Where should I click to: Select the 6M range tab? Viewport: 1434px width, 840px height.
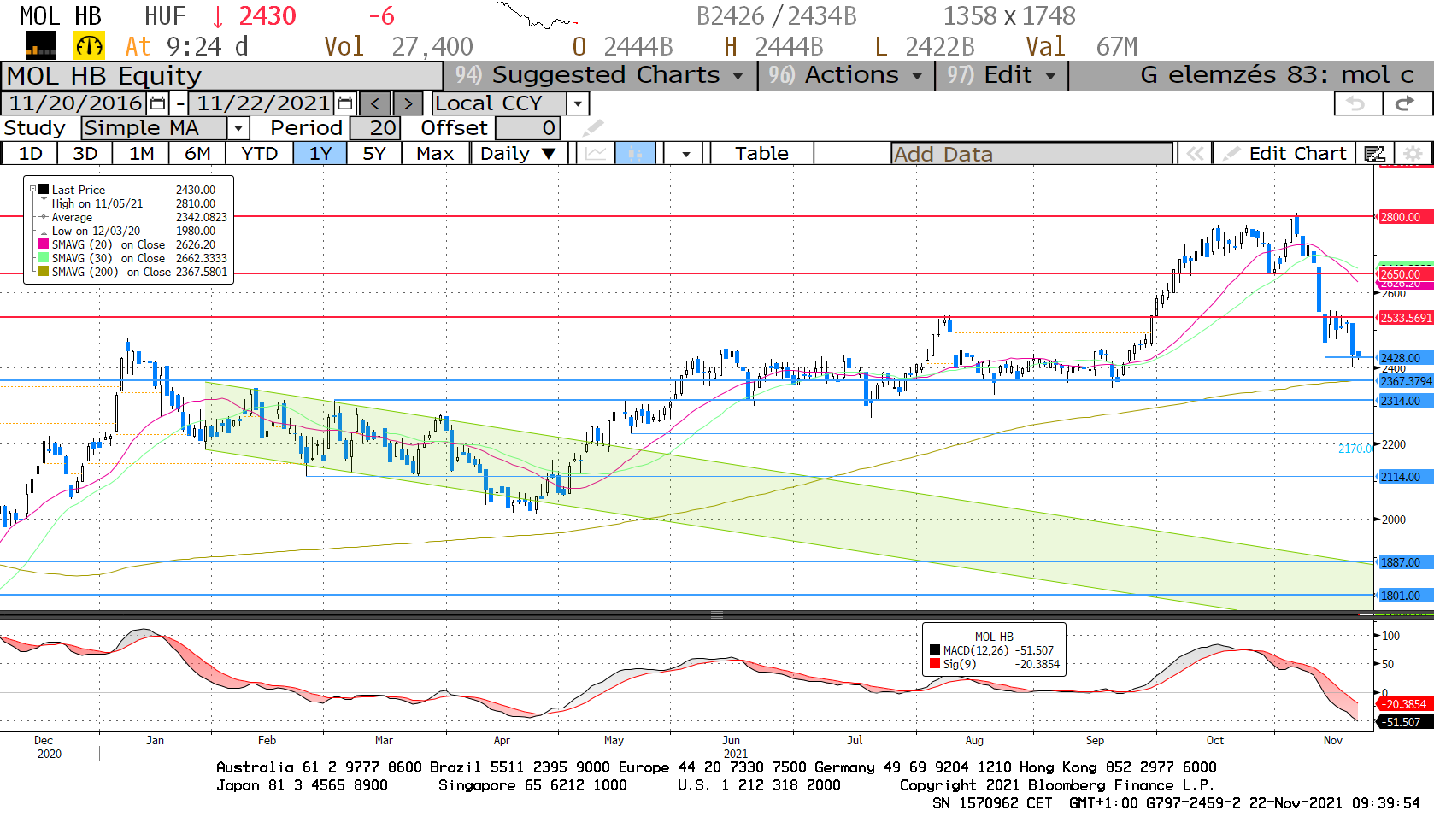[x=197, y=154]
